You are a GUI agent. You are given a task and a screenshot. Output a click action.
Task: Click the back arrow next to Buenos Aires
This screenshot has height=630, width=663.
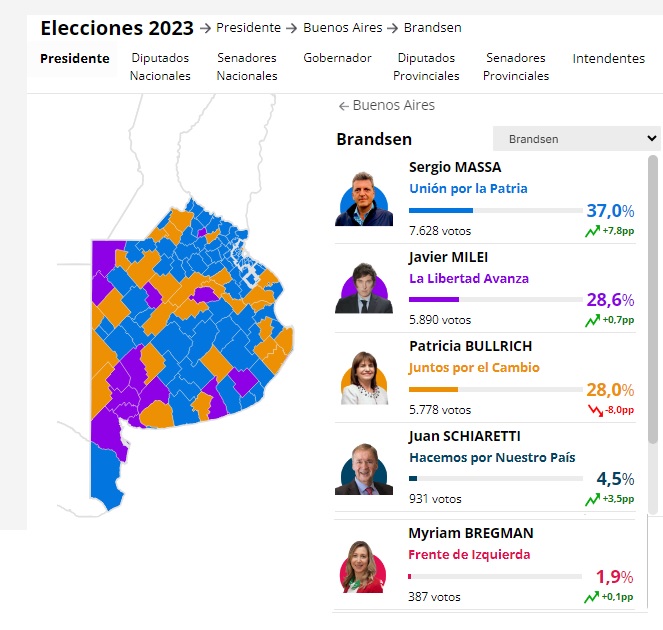point(343,106)
